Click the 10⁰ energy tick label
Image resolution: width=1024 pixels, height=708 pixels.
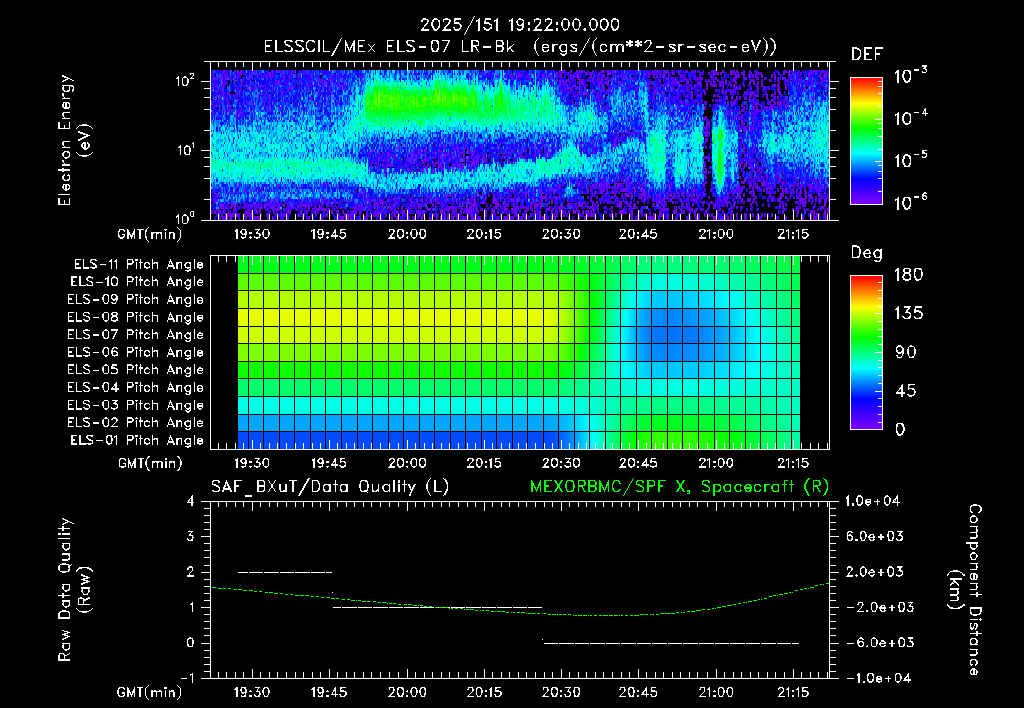click(185, 217)
